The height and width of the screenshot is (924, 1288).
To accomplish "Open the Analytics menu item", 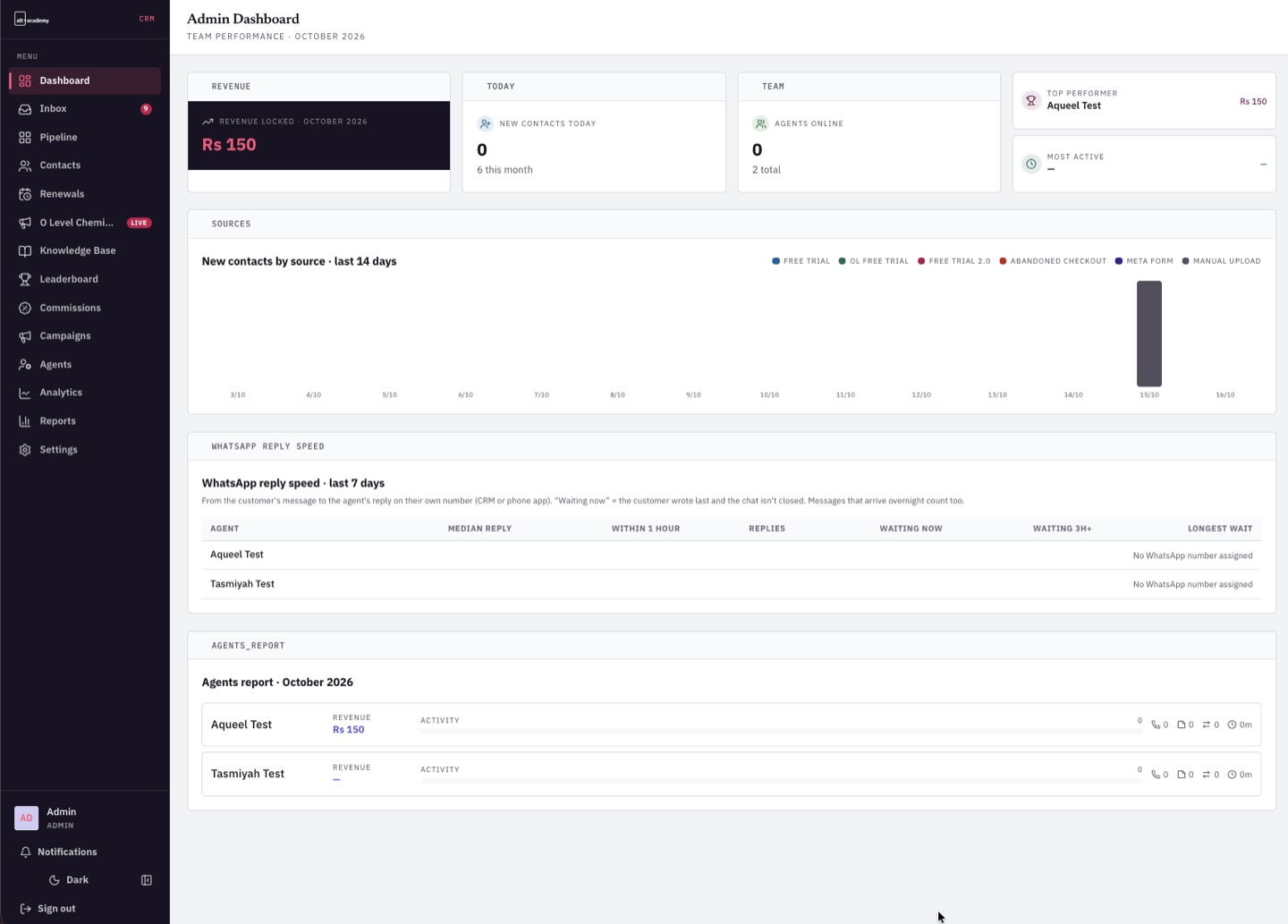I will click(x=85, y=393).
